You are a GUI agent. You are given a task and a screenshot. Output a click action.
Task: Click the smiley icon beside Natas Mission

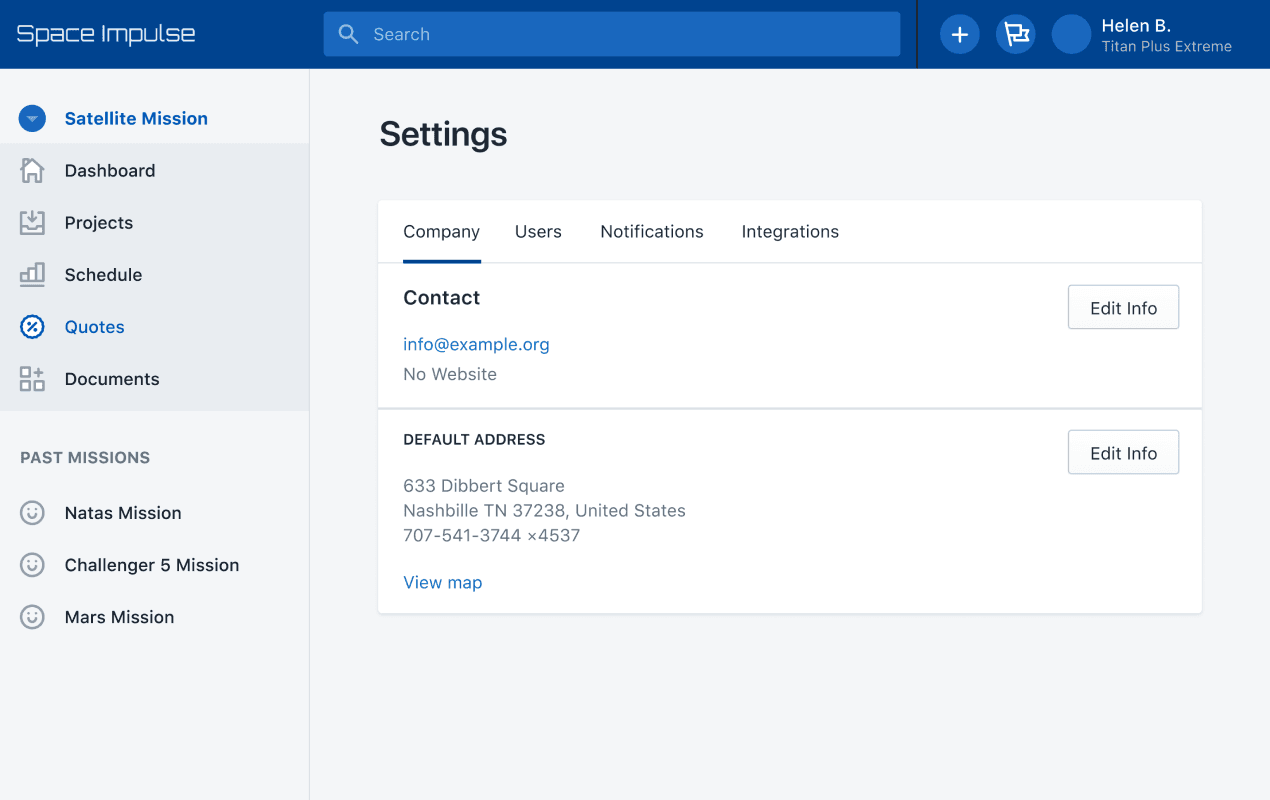32,513
